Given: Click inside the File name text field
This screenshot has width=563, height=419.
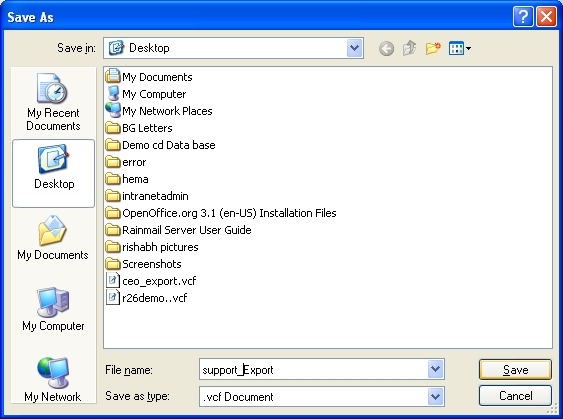Looking at the screenshot, I should point(313,369).
